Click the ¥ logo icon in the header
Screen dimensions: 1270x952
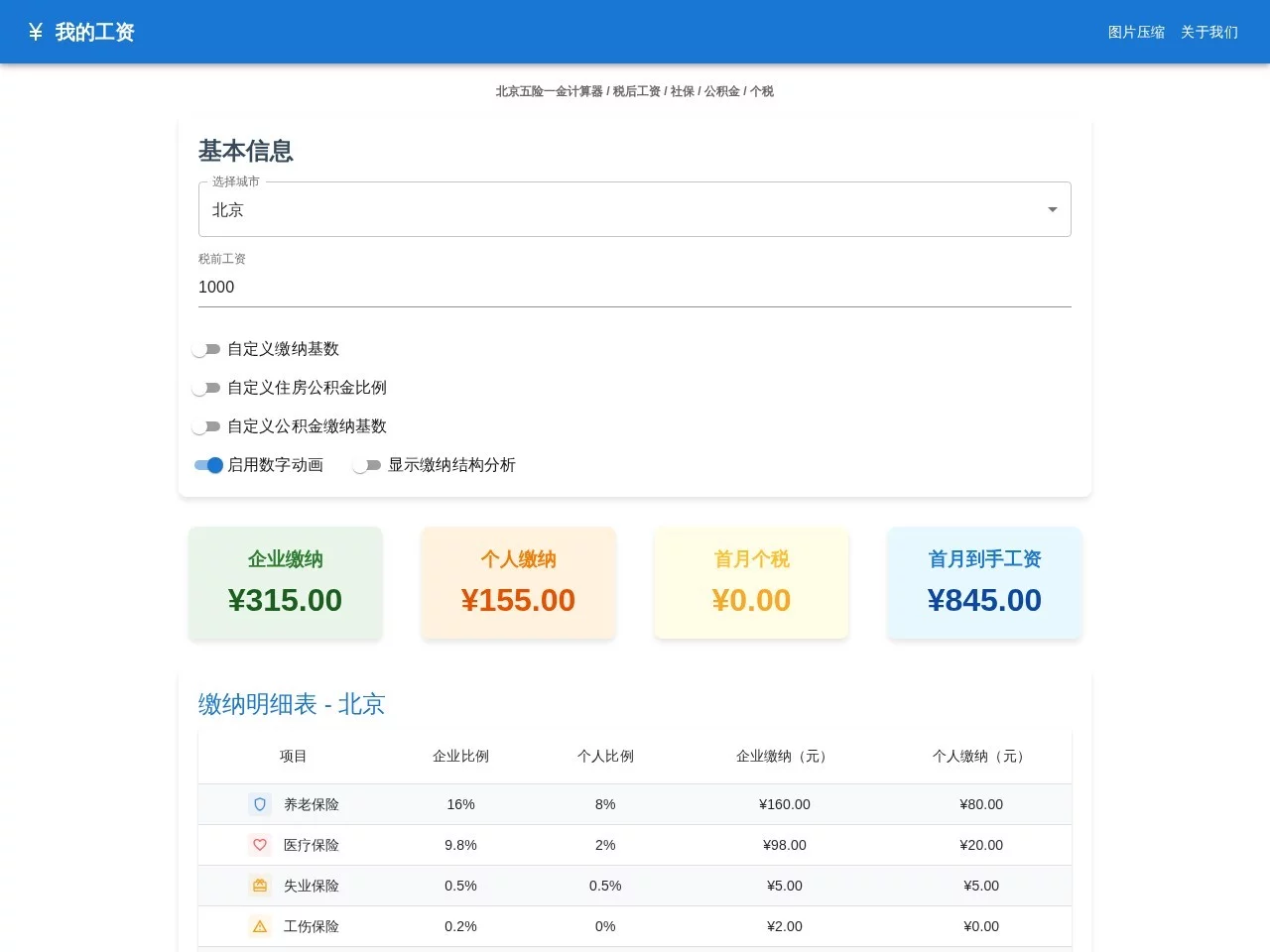point(36,31)
